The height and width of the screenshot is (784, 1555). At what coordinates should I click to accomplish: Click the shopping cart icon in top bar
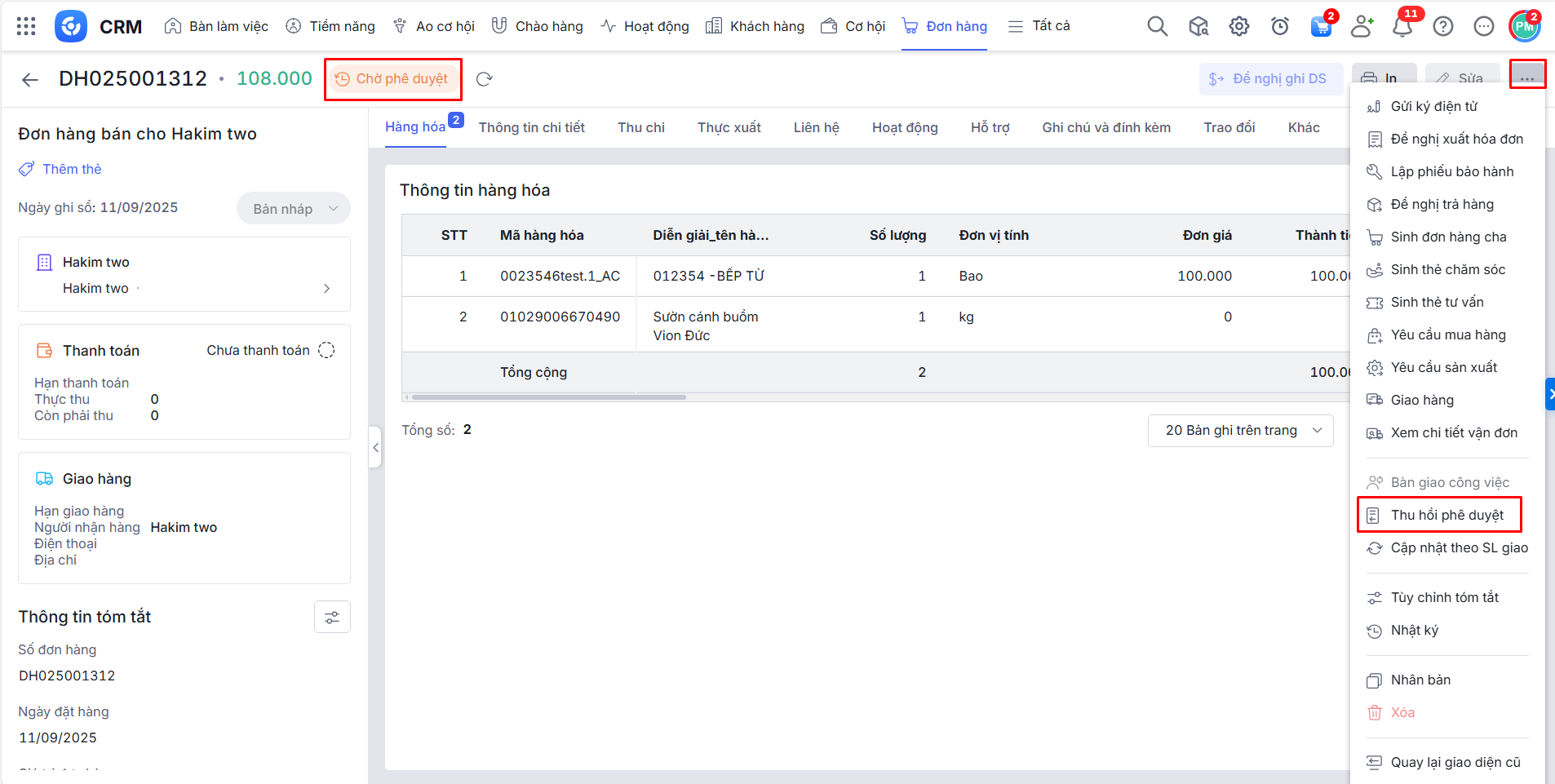click(x=1320, y=26)
